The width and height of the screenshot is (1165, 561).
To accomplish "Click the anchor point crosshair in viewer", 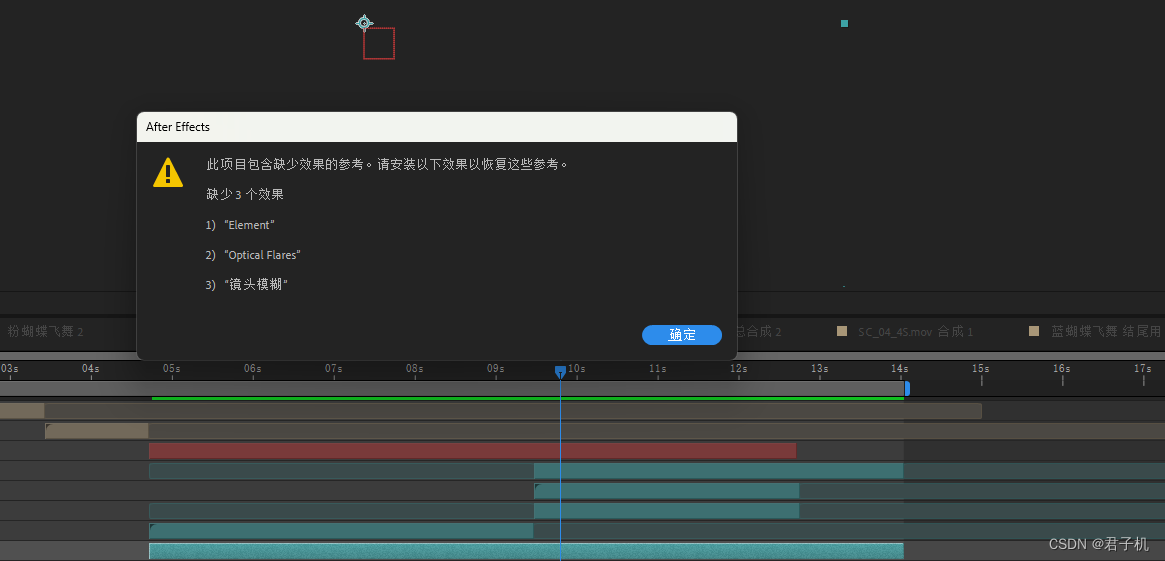I will tap(363, 23).
